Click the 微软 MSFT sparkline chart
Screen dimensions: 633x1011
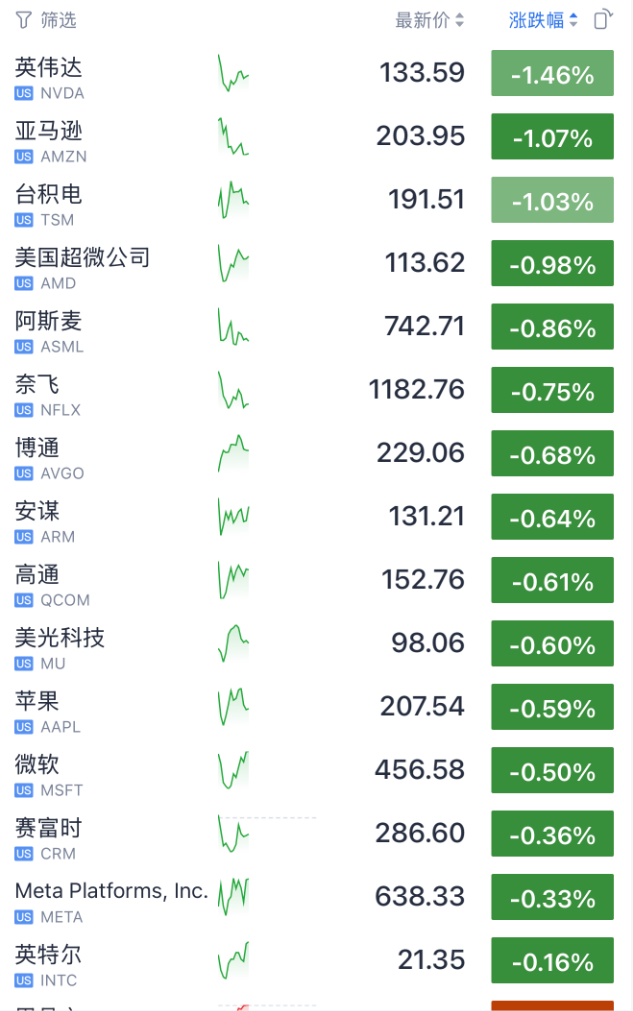233,770
